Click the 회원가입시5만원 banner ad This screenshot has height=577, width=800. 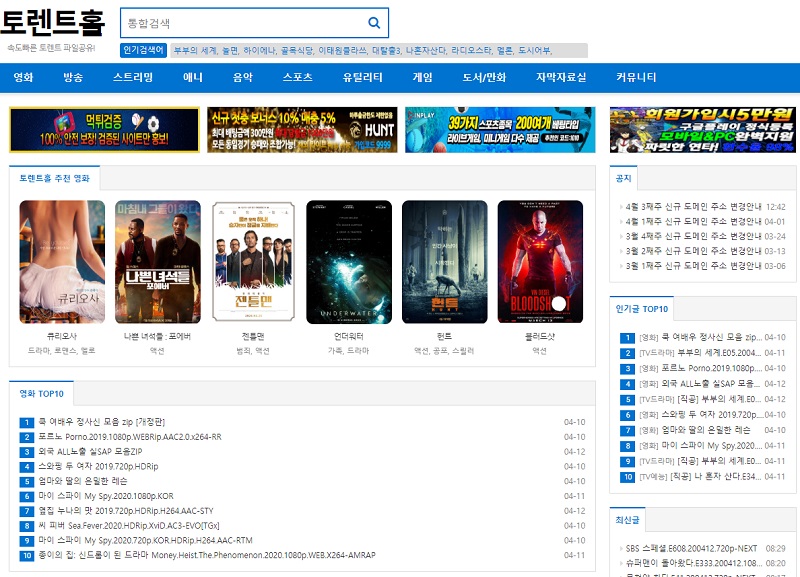(x=703, y=130)
